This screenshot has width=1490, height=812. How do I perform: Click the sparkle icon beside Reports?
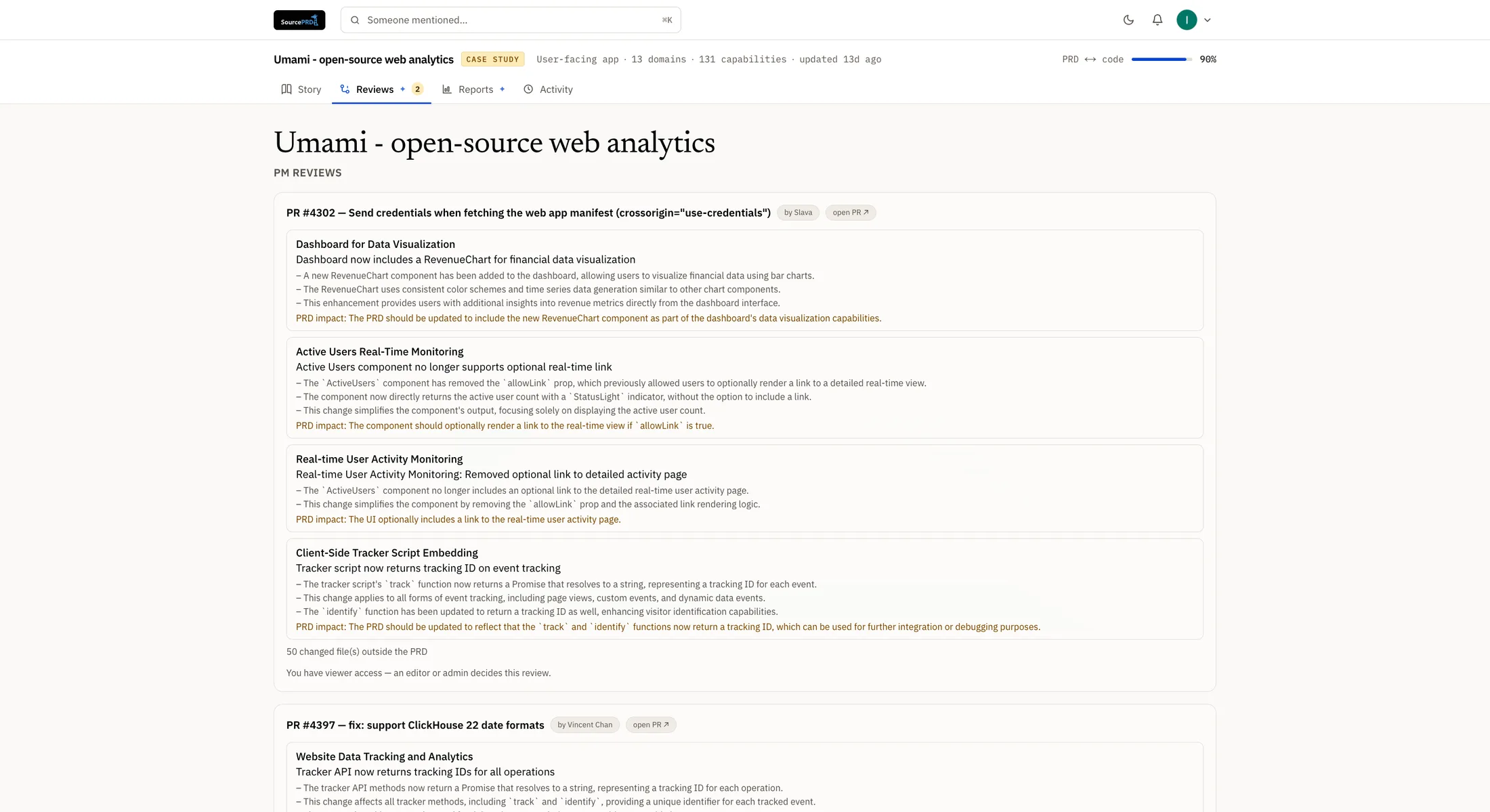pos(502,89)
